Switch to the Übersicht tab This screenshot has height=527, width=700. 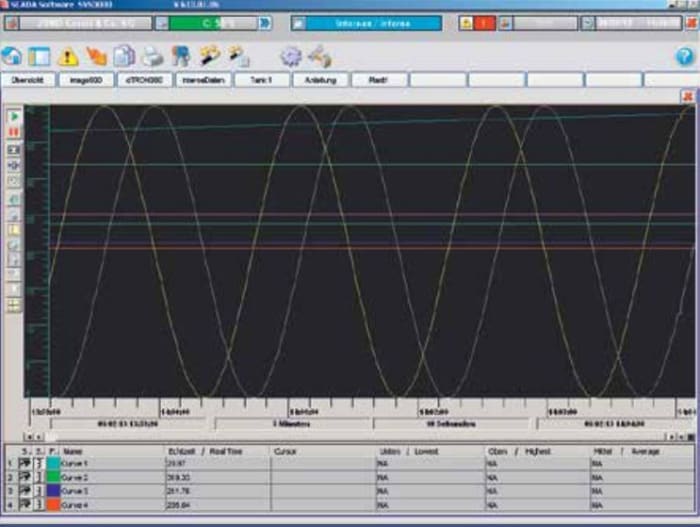click(27, 79)
